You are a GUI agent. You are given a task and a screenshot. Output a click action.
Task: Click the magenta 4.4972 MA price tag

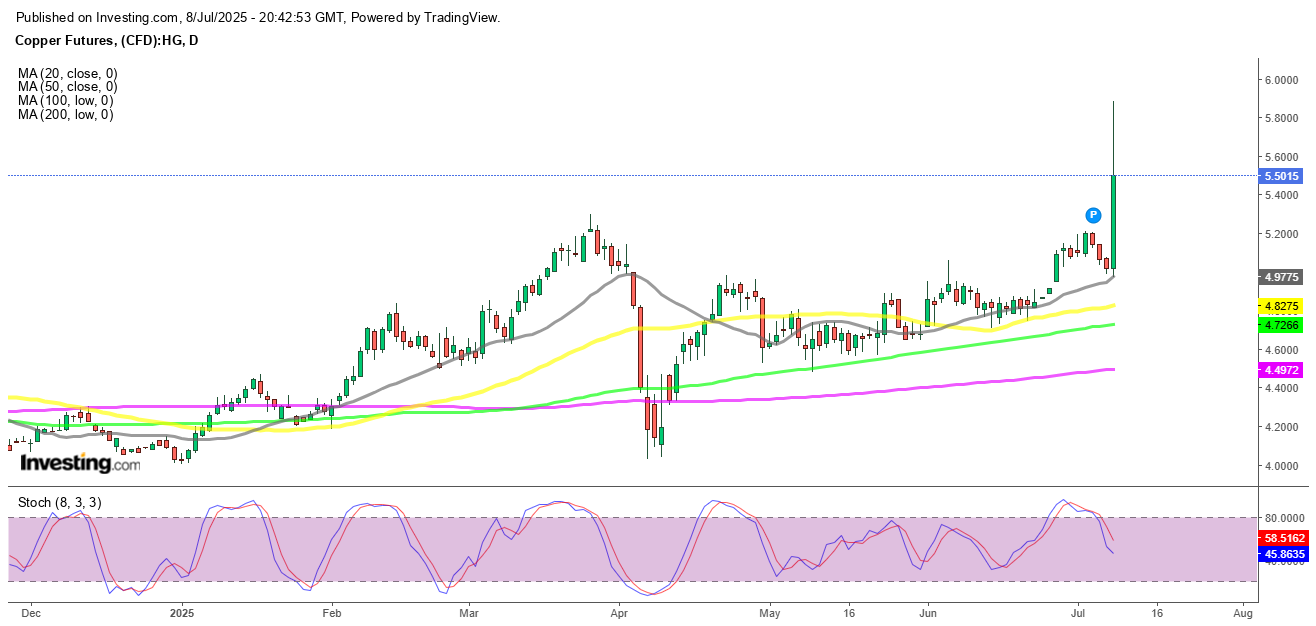pyautogui.click(x=1282, y=370)
